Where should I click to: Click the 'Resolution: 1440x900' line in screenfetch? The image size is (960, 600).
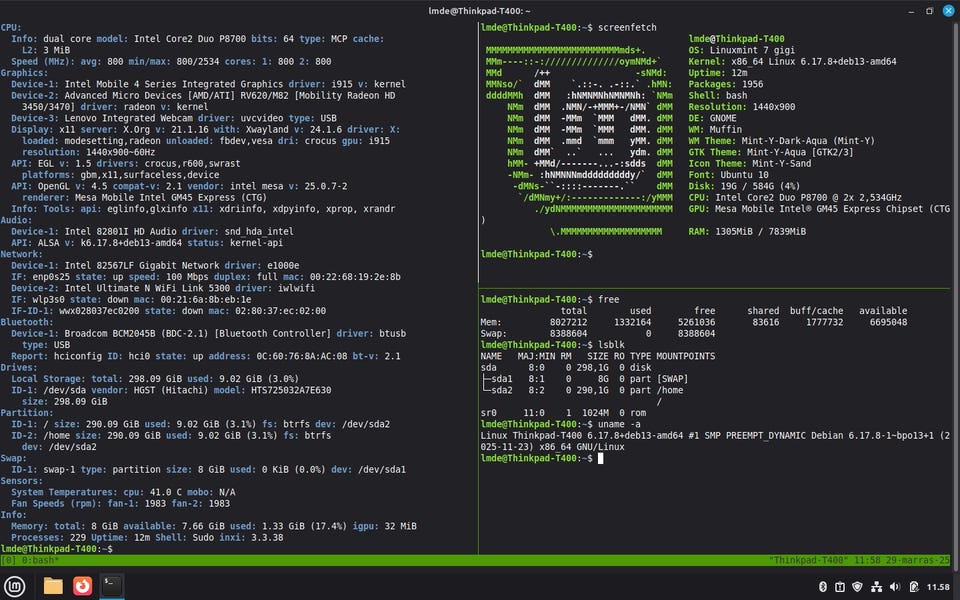pyautogui.click(x=741, y=107)
